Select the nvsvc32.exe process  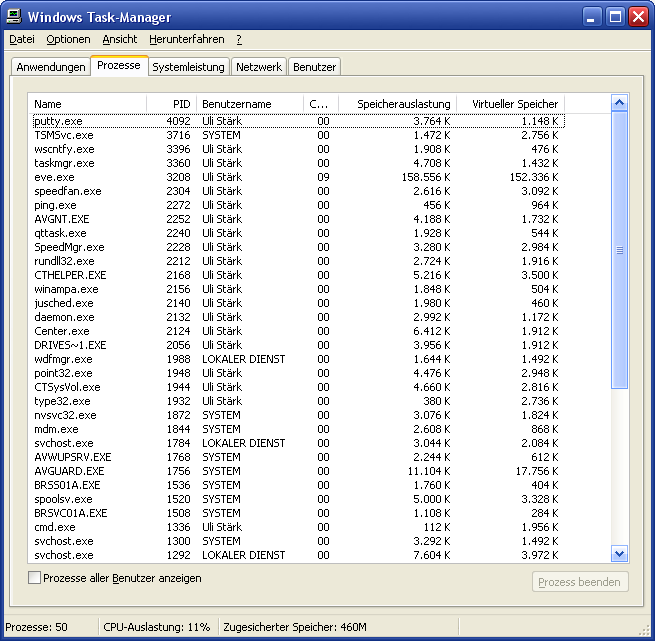click(298, 415)
